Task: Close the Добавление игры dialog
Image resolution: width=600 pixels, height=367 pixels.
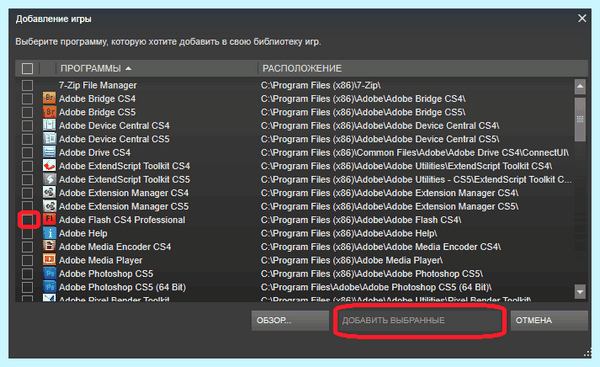Action: (582, 18)
